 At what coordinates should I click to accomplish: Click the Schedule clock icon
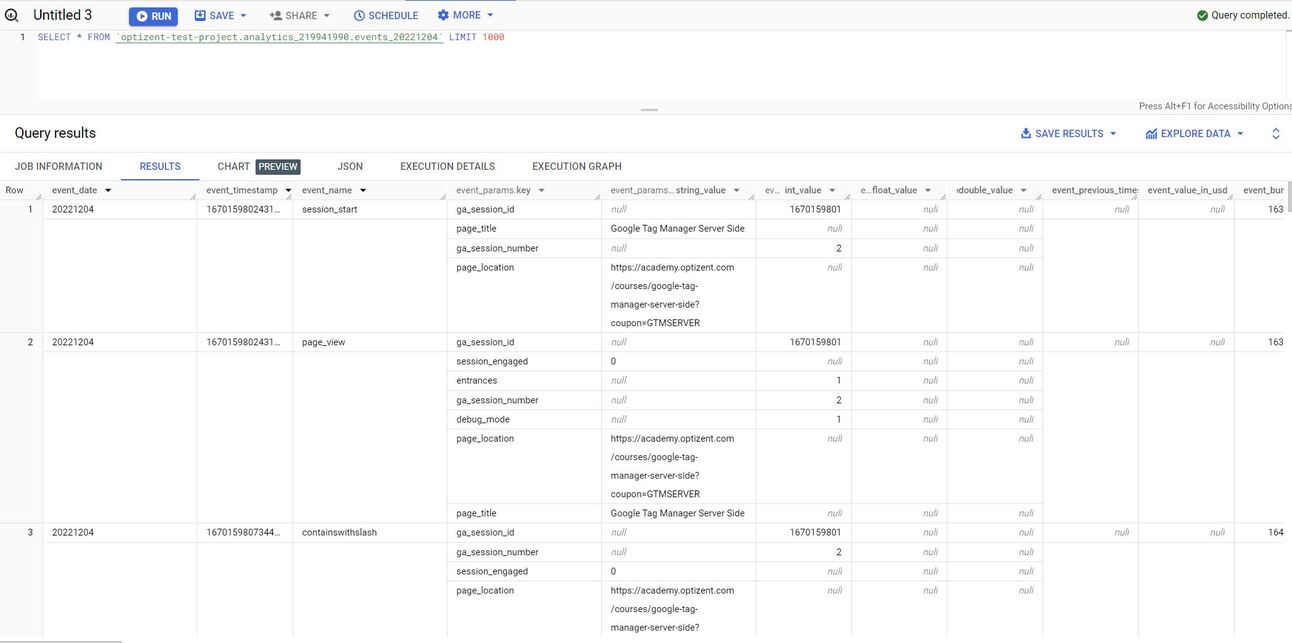(357, 14)
